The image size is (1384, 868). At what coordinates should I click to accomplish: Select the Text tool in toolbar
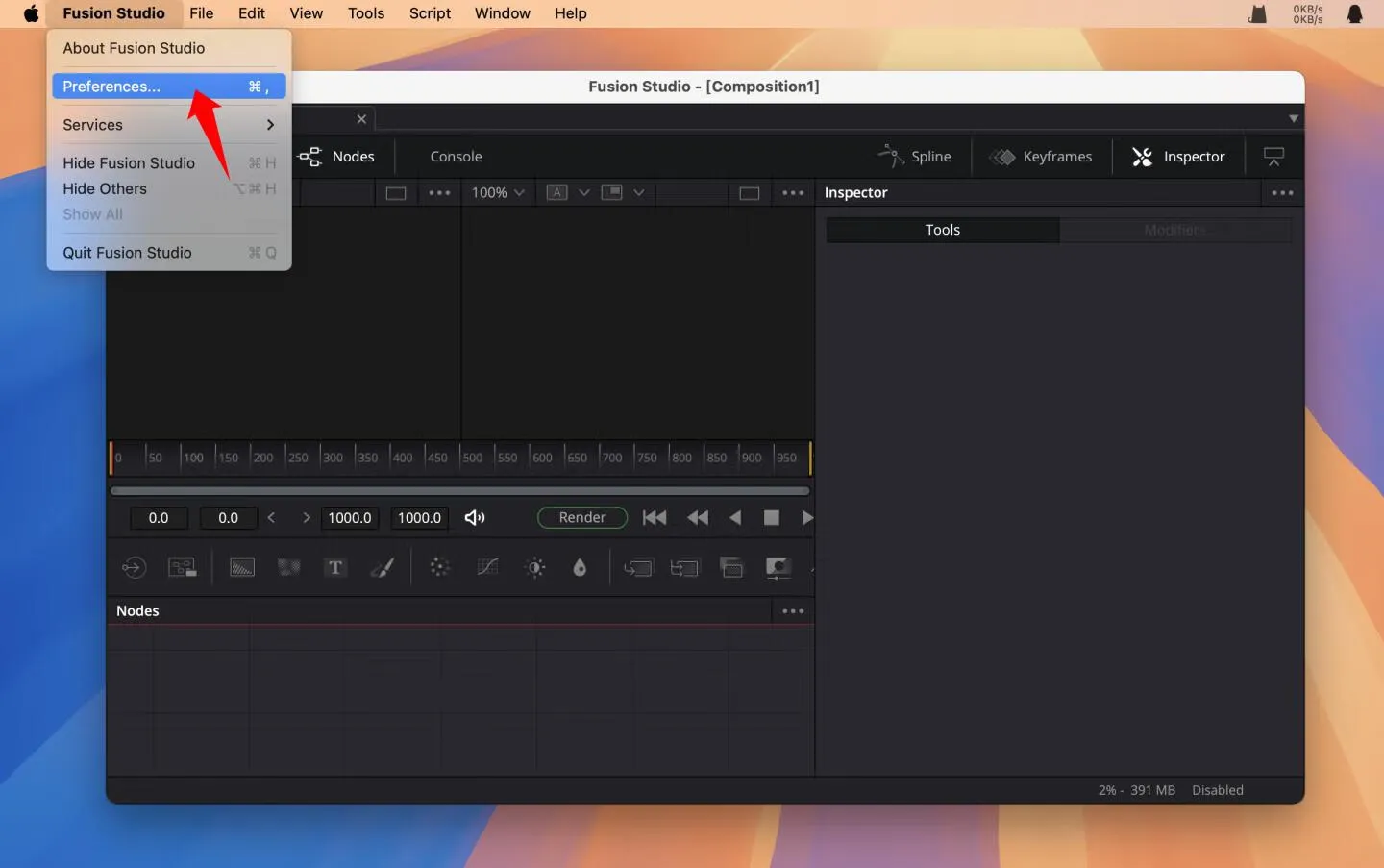point(334,568)
